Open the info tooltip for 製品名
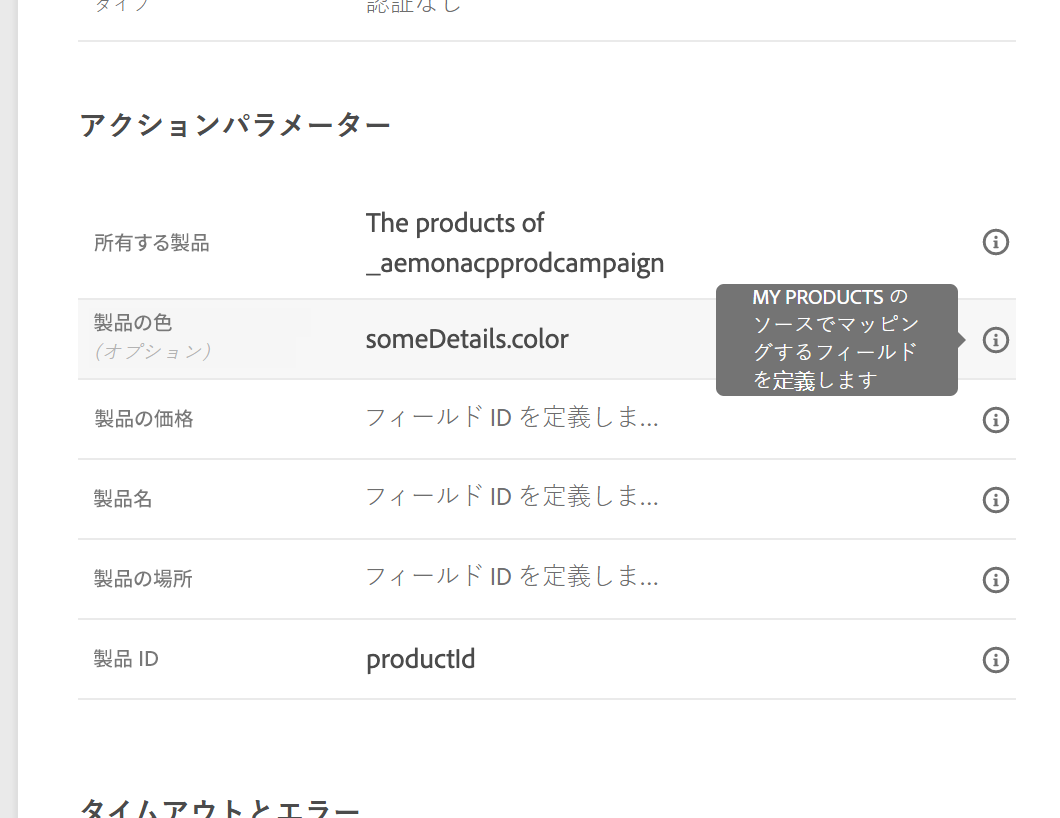Viewport: 1060px width, 818px height. coord(995,500)
